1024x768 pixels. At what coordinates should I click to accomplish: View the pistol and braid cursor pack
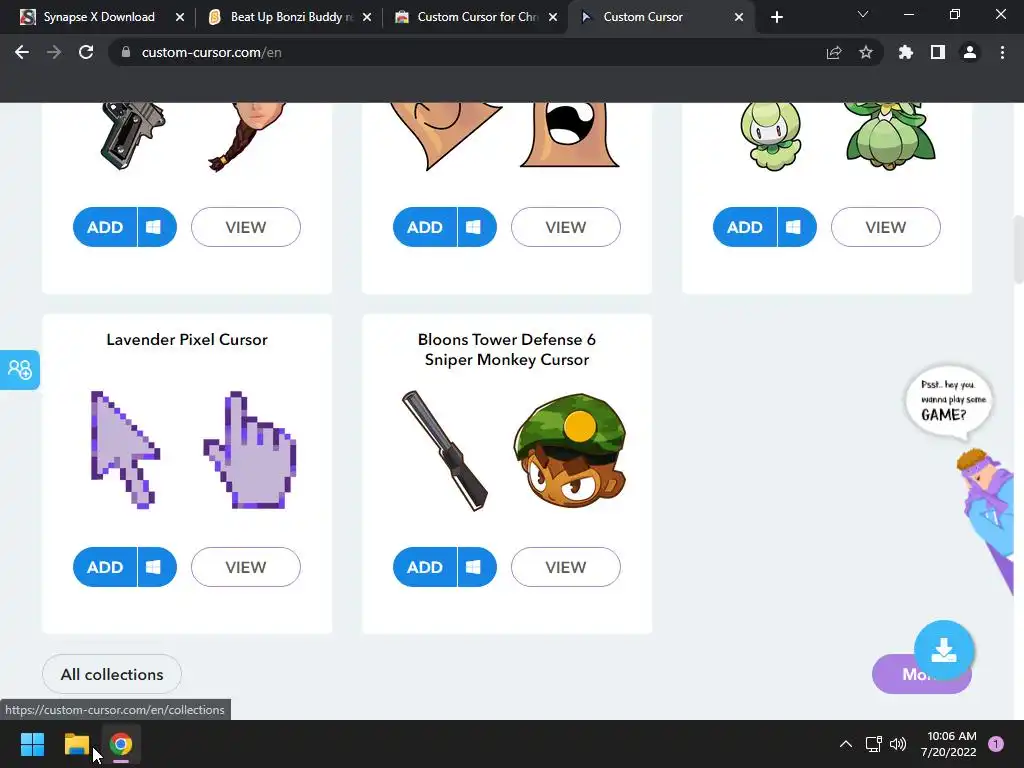pos(246,227)
